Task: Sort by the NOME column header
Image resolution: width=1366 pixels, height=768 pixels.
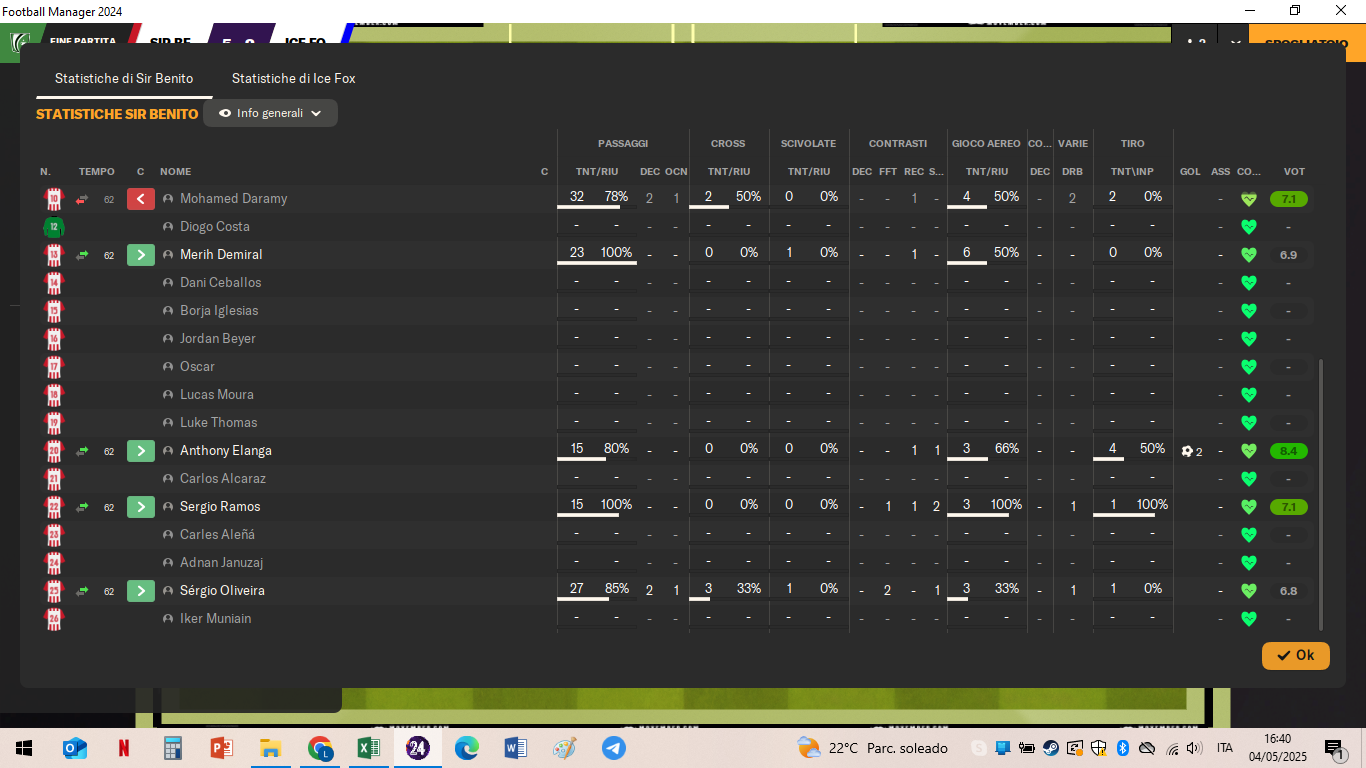Action: point(175,172)
